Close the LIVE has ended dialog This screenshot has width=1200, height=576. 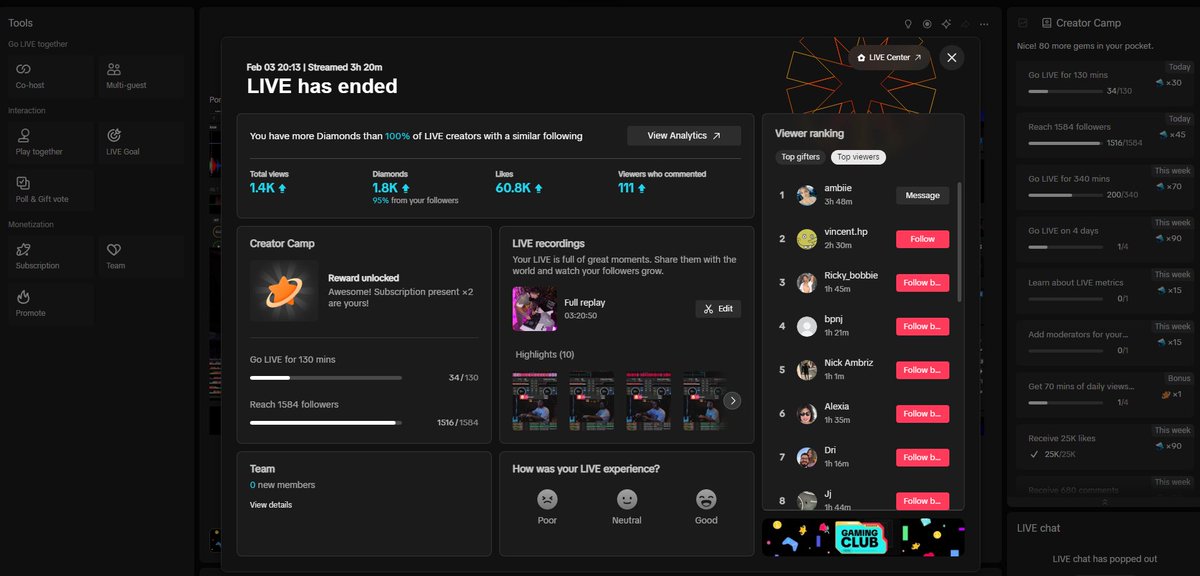pos(952,58)
